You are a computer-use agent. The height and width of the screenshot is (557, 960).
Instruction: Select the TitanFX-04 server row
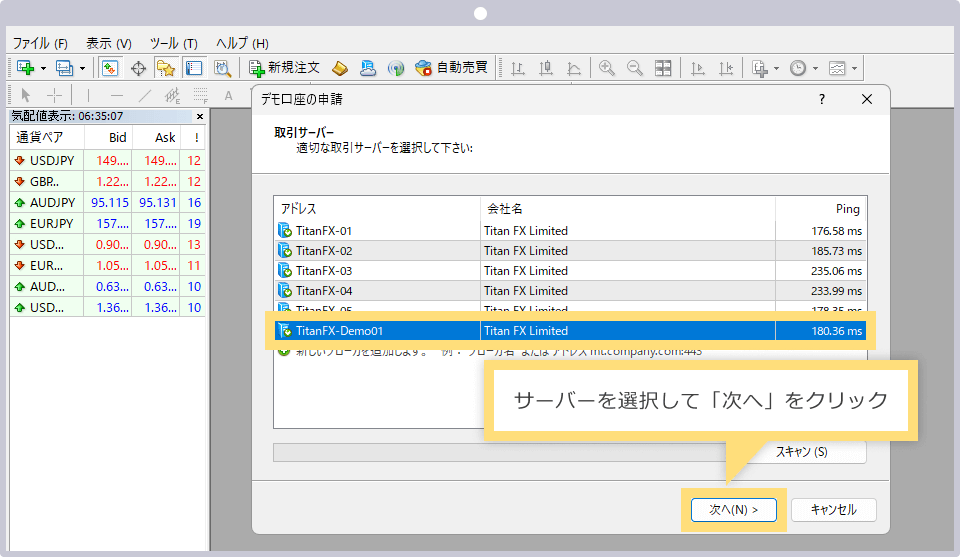click(x=570, y=291)
